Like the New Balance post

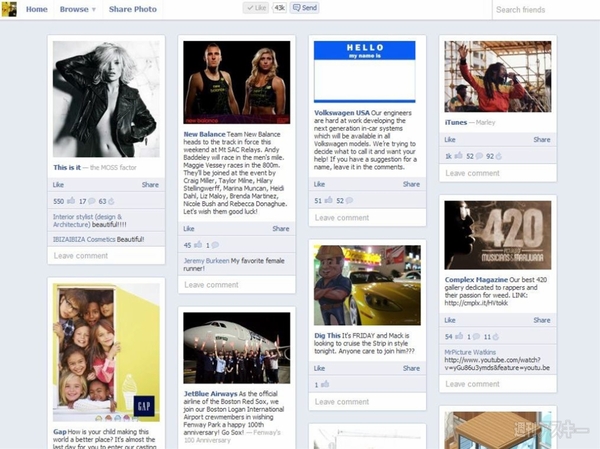point(189,229)
